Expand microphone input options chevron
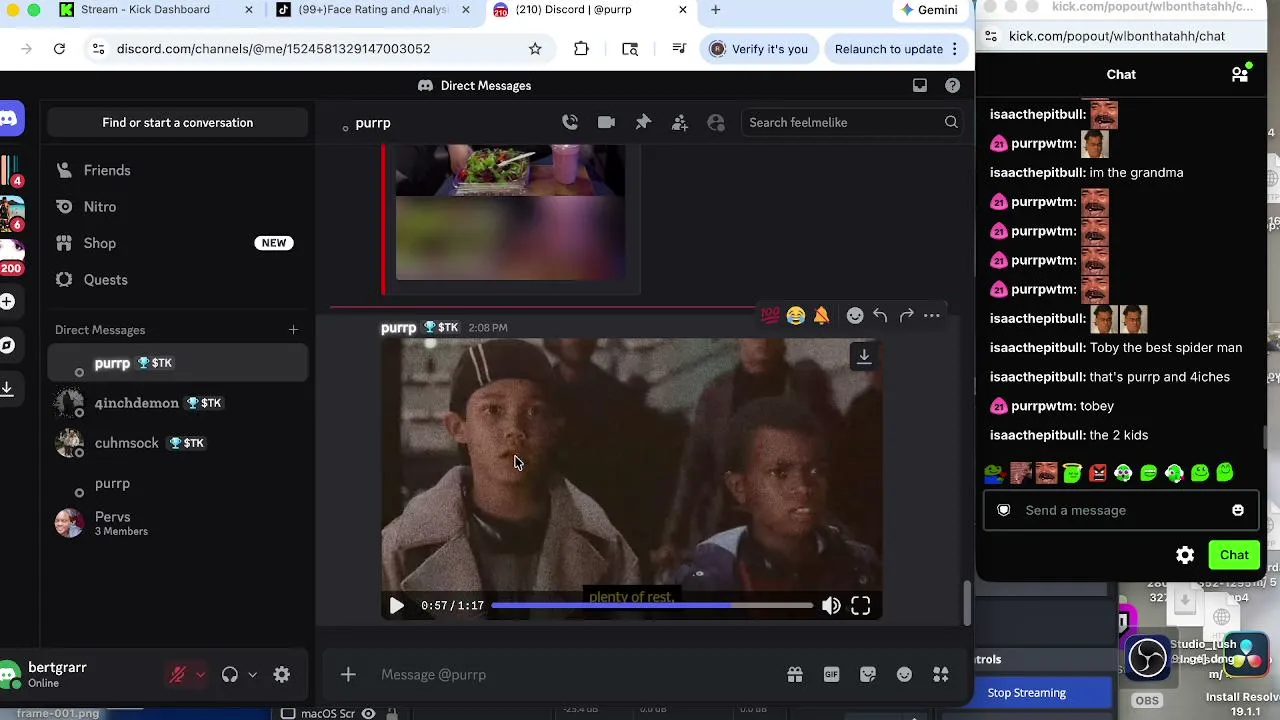The width and height of the screenshot is (1280, 720). [200, 675]
